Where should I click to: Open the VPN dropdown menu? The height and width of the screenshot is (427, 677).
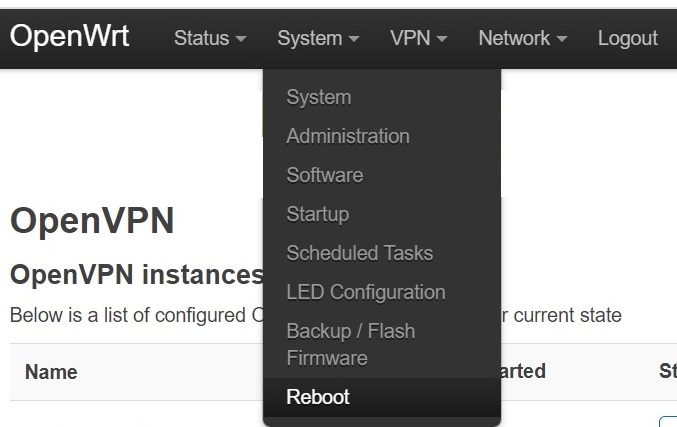pyautogui.click(x=418, y=38)
